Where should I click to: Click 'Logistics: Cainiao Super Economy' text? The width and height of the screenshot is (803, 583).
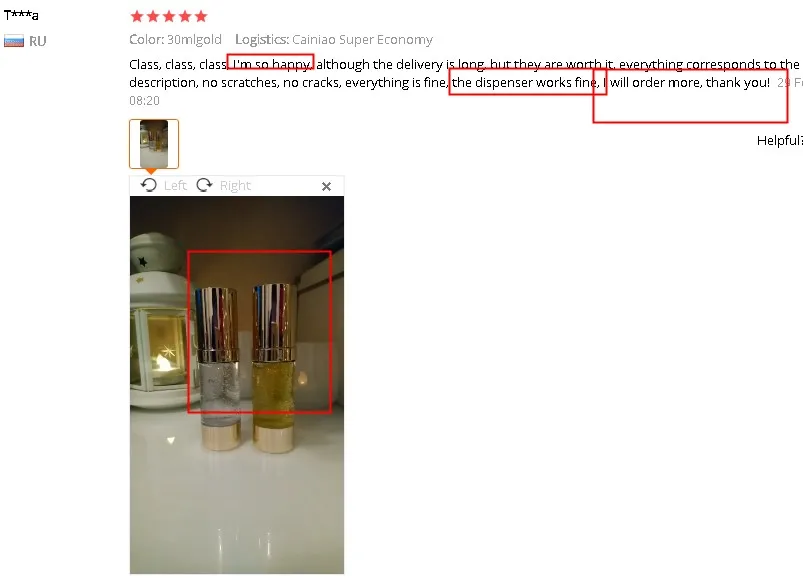click(x=334, y=39)
